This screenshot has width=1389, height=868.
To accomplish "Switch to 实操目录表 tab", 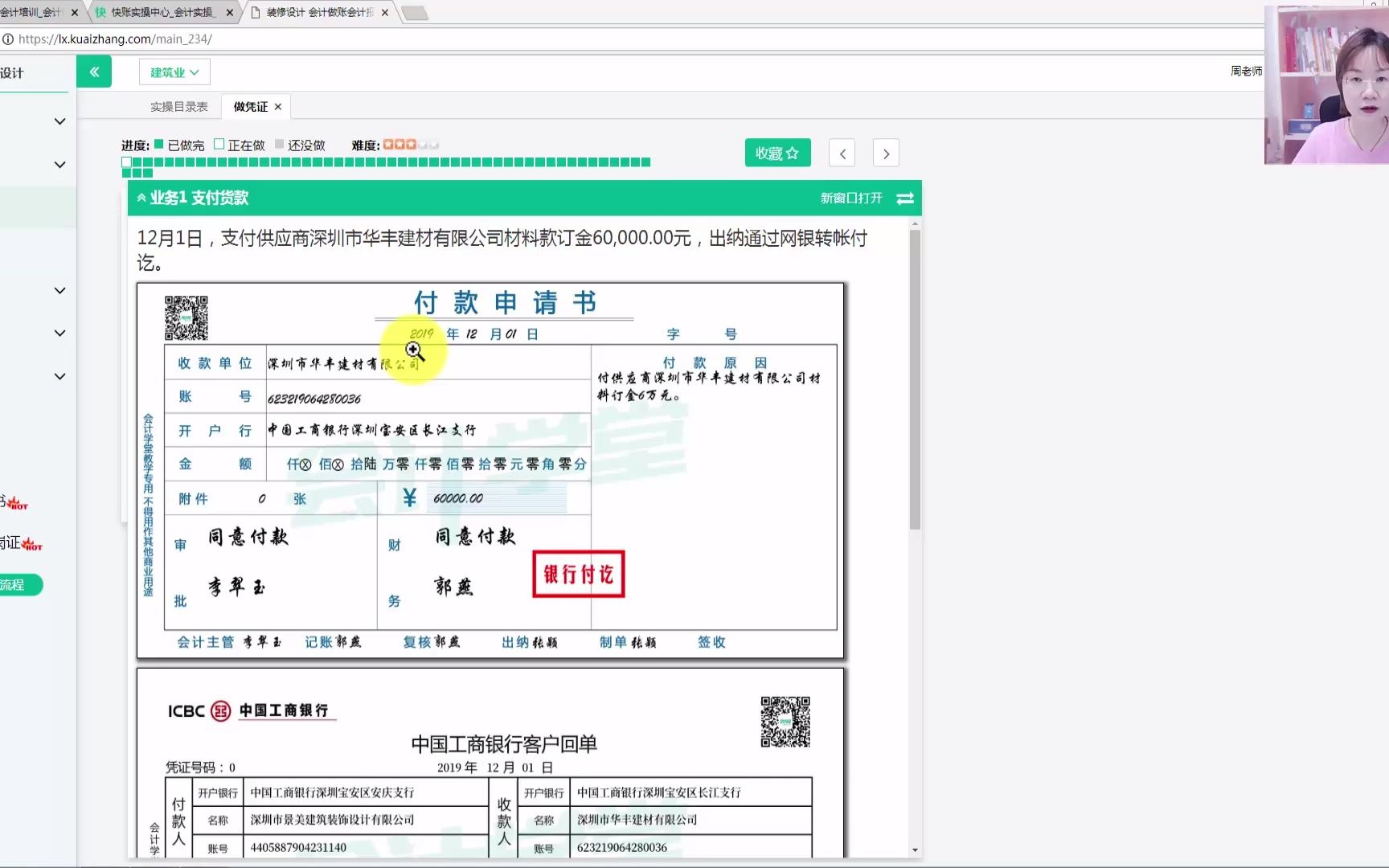I will (179, 107).
